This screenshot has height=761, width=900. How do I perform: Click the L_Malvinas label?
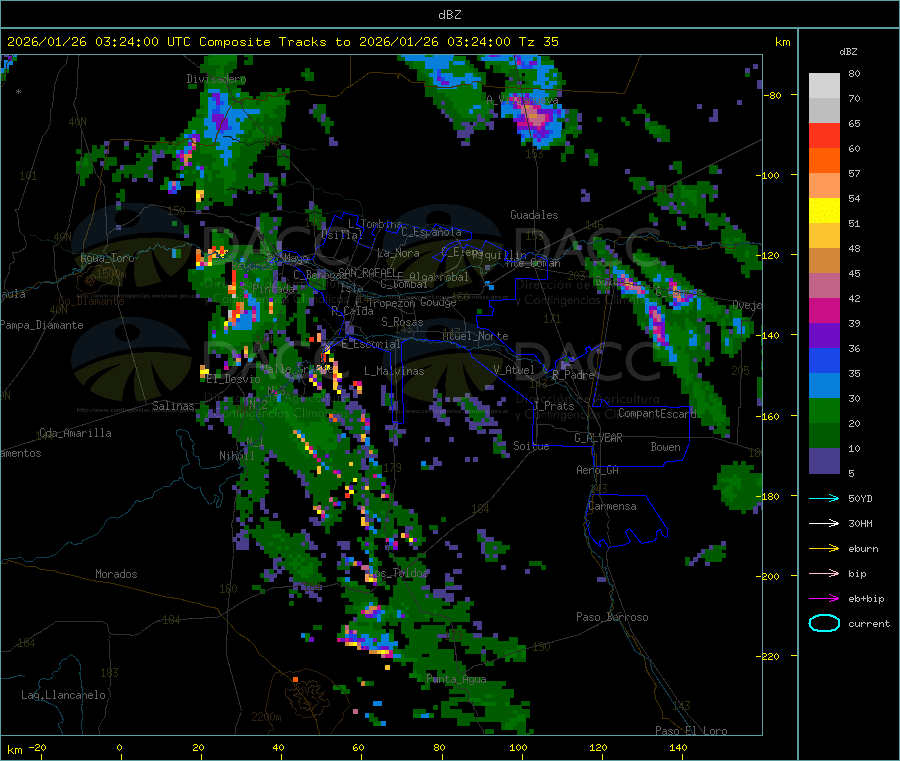[x=394, y=371]
